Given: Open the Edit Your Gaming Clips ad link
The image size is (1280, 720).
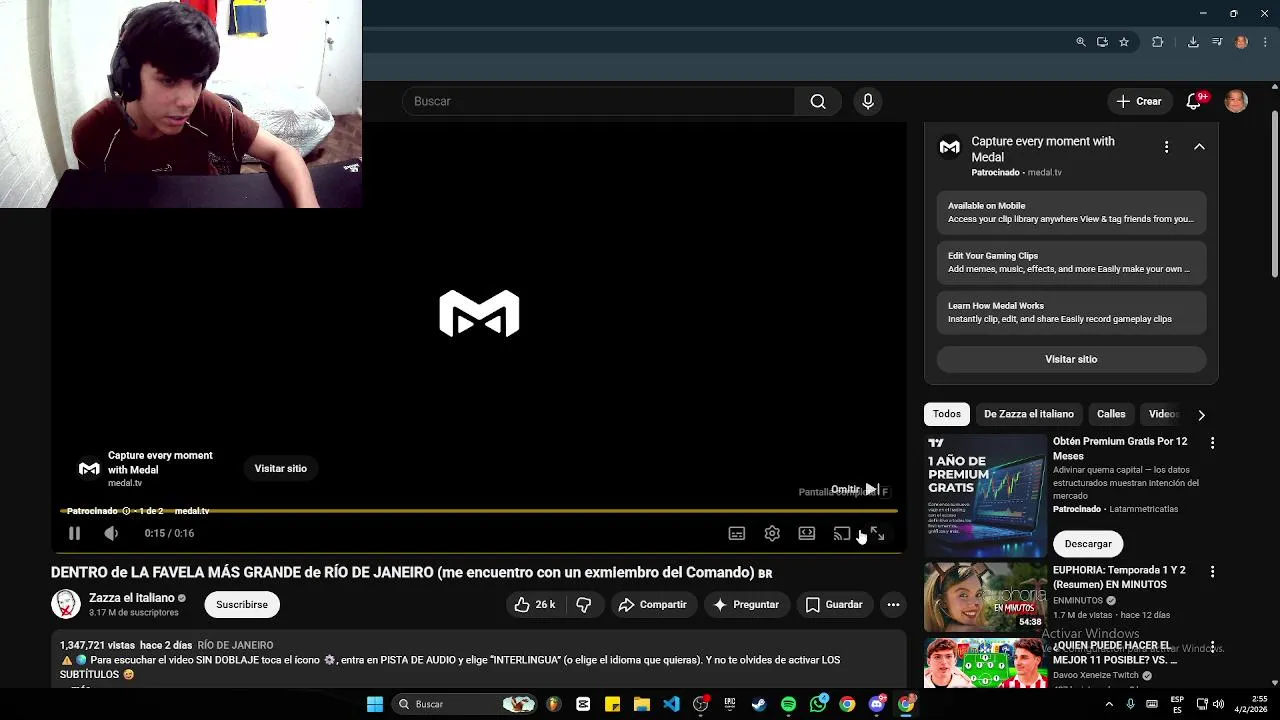Looking at the screenshot, I should 1071,262.
